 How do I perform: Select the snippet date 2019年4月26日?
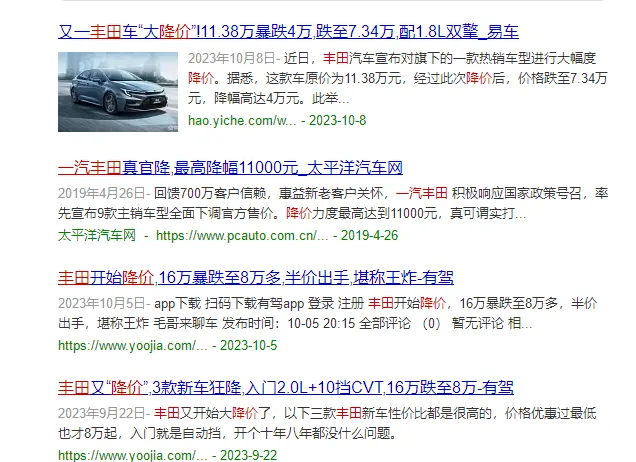click(101, 193)
